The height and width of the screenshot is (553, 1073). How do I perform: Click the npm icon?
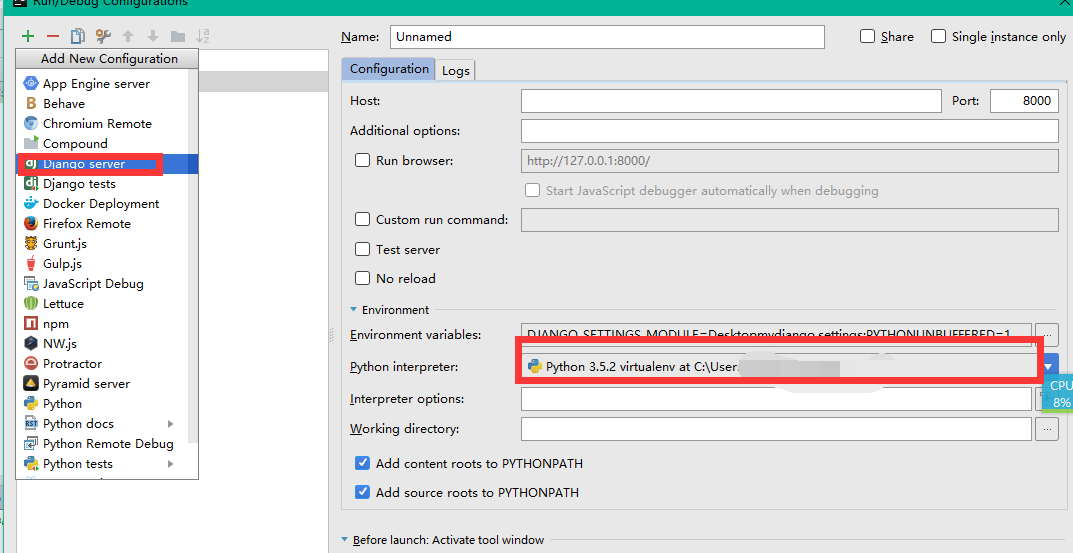(x=31, y=323)
